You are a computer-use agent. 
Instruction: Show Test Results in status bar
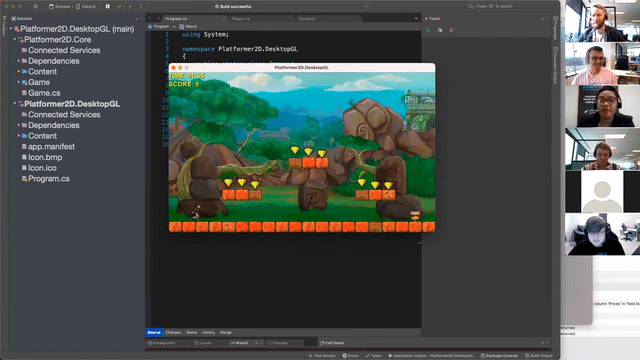point(322,356)
